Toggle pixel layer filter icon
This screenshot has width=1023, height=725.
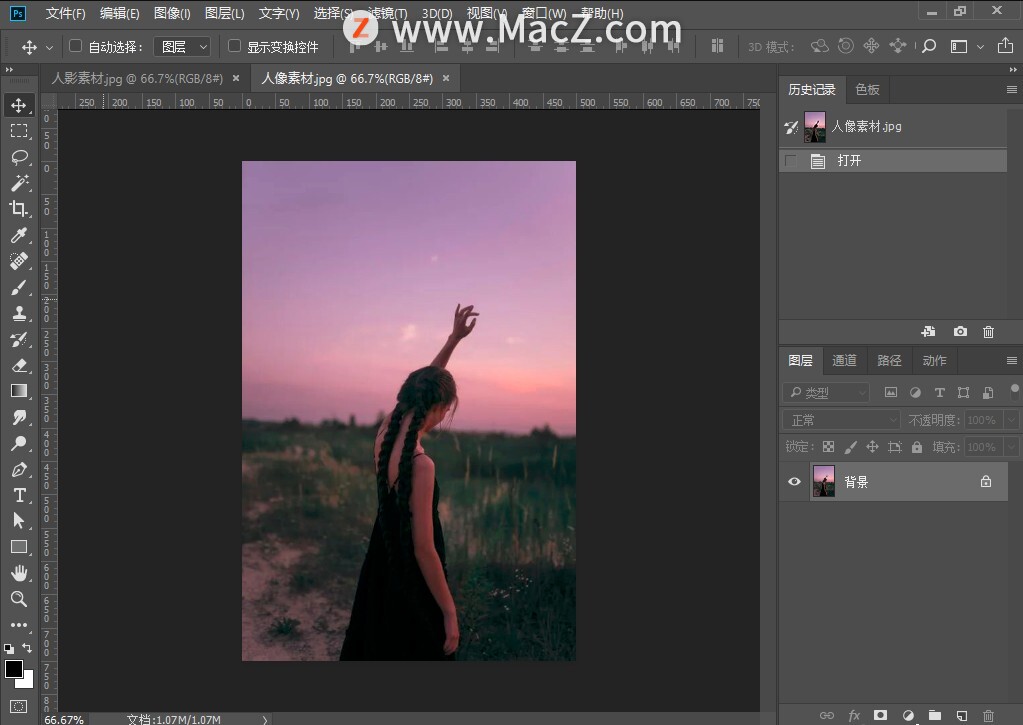point(891,392)
